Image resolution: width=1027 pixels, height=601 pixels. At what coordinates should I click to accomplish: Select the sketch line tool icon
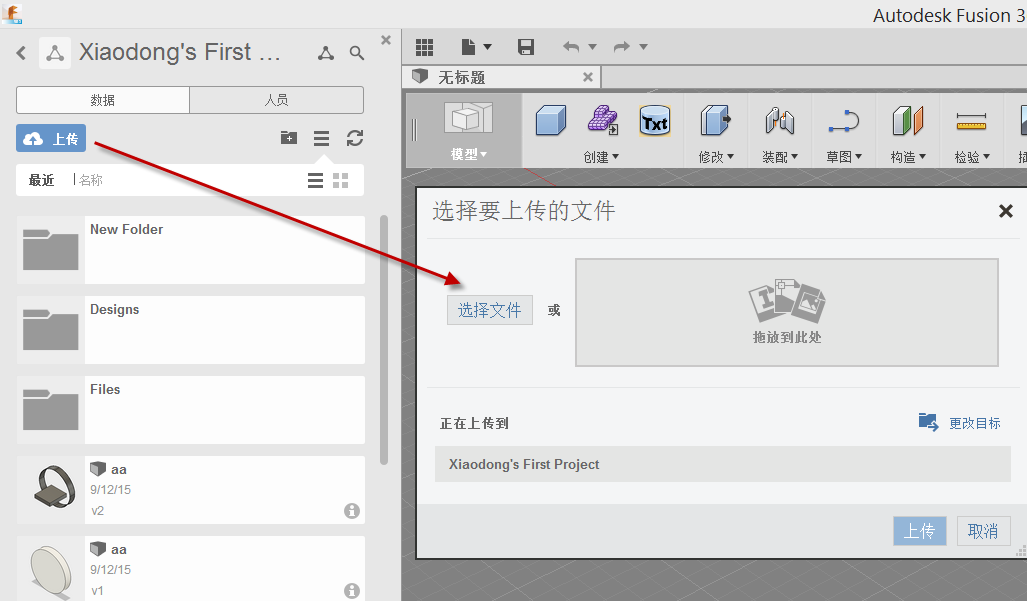[x=844, y=121]
